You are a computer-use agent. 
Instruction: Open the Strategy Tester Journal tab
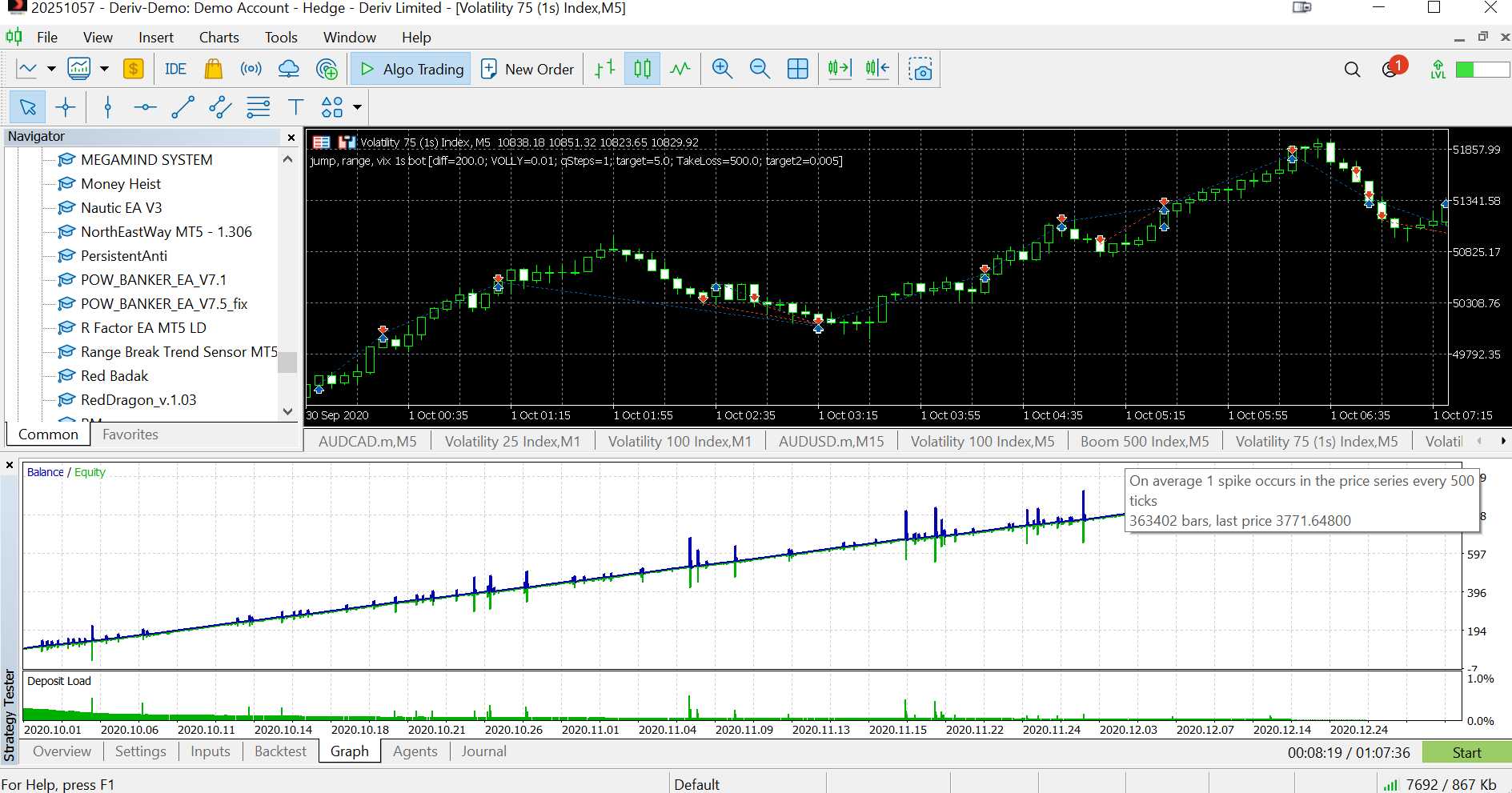(x=483, y=751)
